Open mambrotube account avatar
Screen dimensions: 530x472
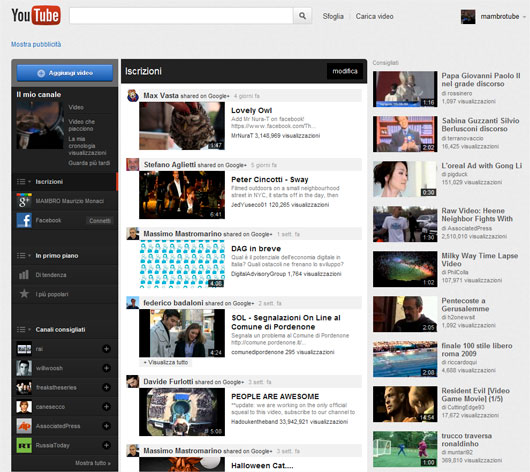click(x=468, y=17)
